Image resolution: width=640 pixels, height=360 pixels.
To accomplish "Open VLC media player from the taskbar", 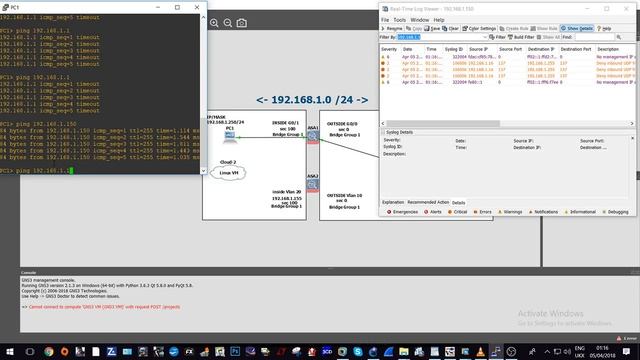I will [x=480, y=351].
